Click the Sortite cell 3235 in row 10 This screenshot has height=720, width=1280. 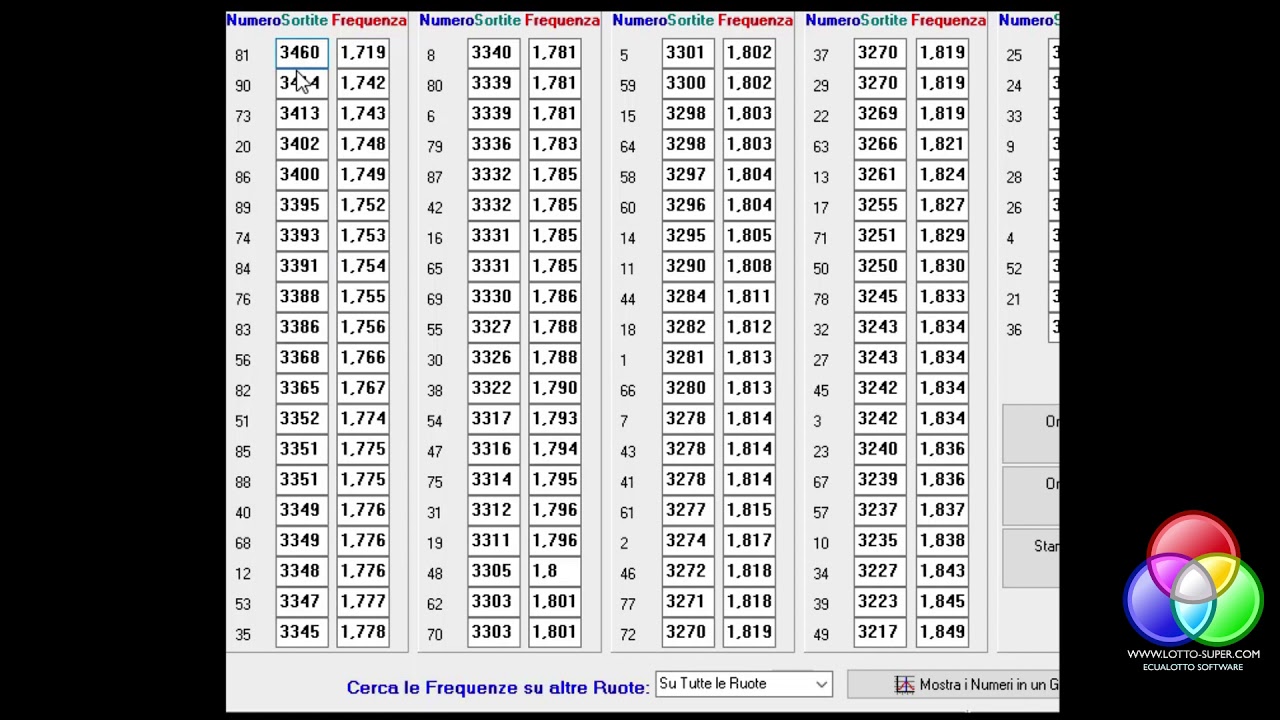[880, 541]
